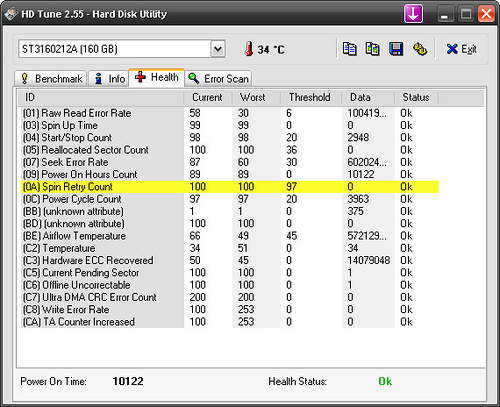Click the copy screenshot to clipboard icon
This screenshot has height=407, width=500.
pos(373,49)
